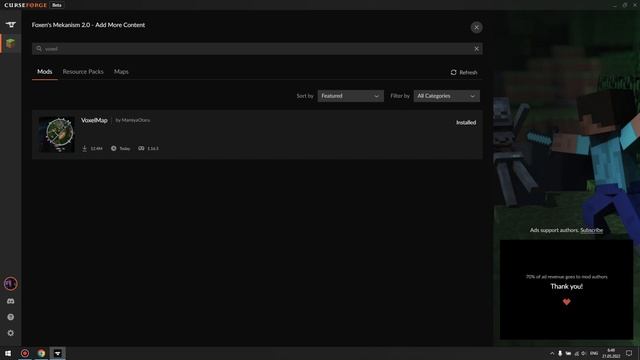640x360 pixels.
Task: Open the taskbar clock and date
Action: point(611,353)
